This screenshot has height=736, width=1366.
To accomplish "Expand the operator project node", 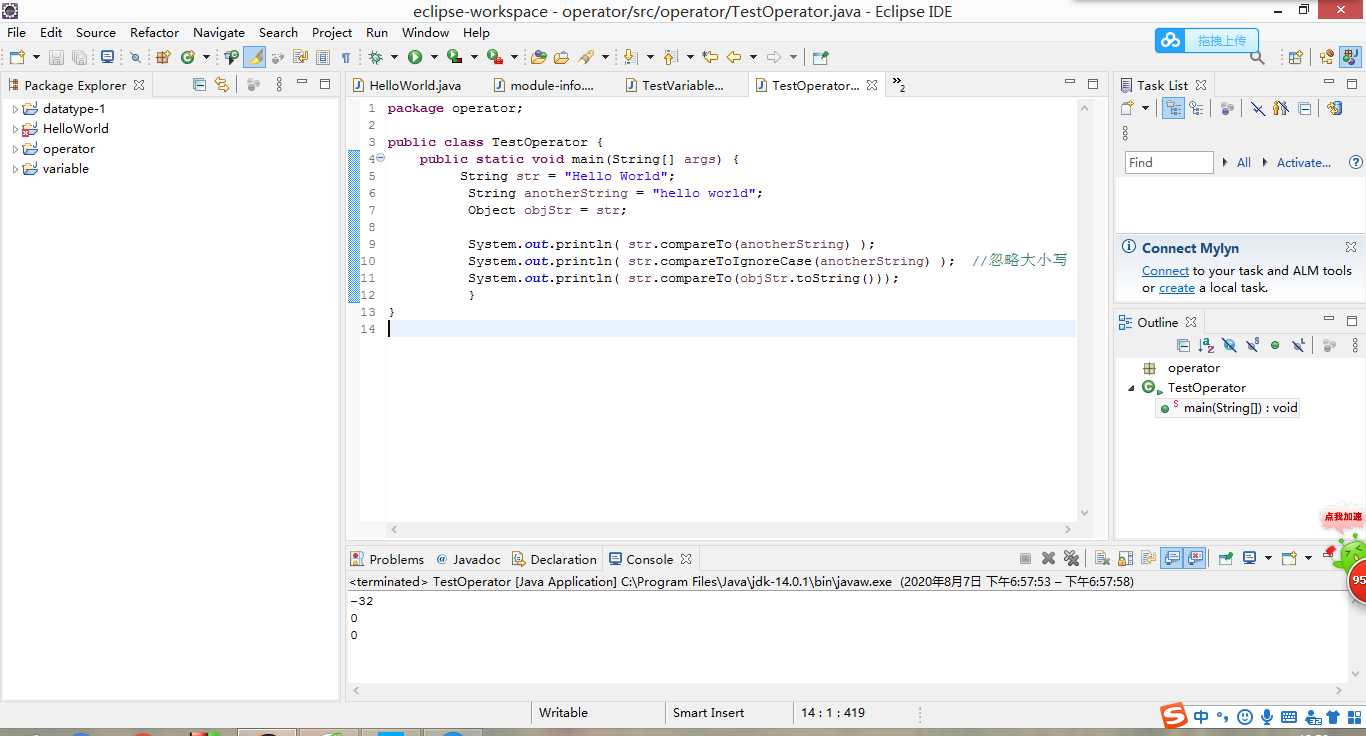I will [14, 149].
